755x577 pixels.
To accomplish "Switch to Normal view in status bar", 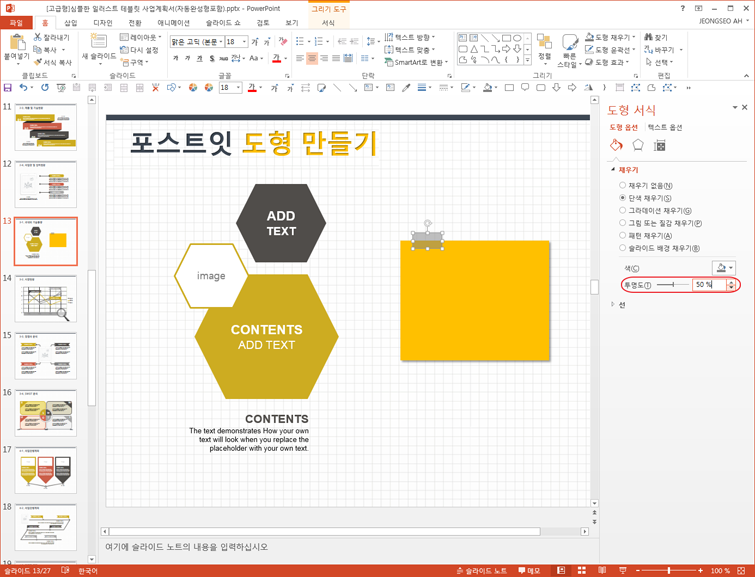I will (561, 570).
